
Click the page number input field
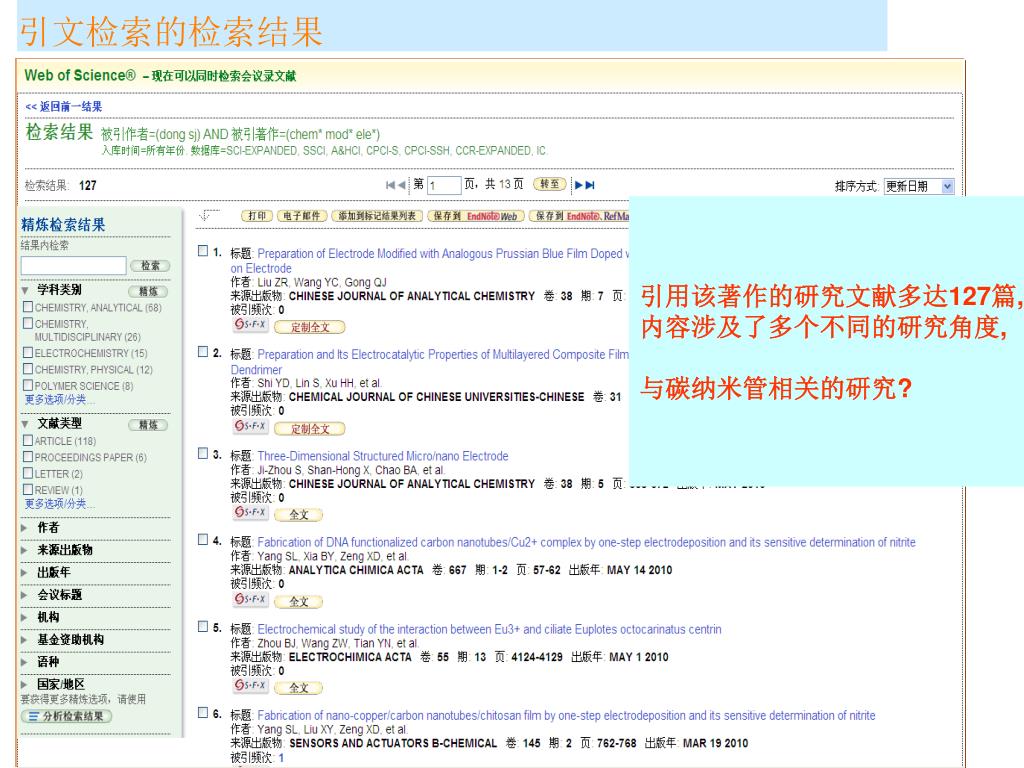click(x=443, y=185)
